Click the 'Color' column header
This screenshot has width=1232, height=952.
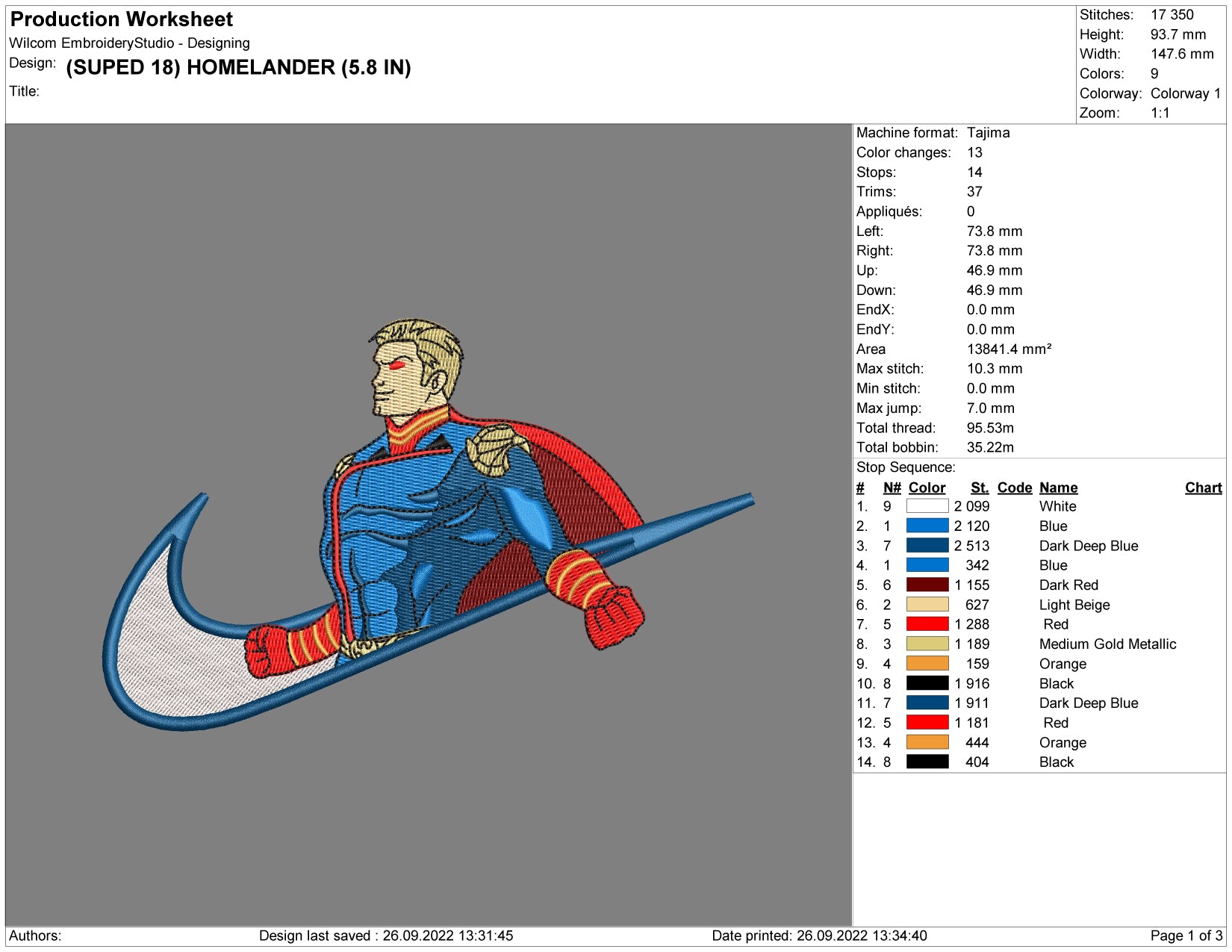pos(927,488)
